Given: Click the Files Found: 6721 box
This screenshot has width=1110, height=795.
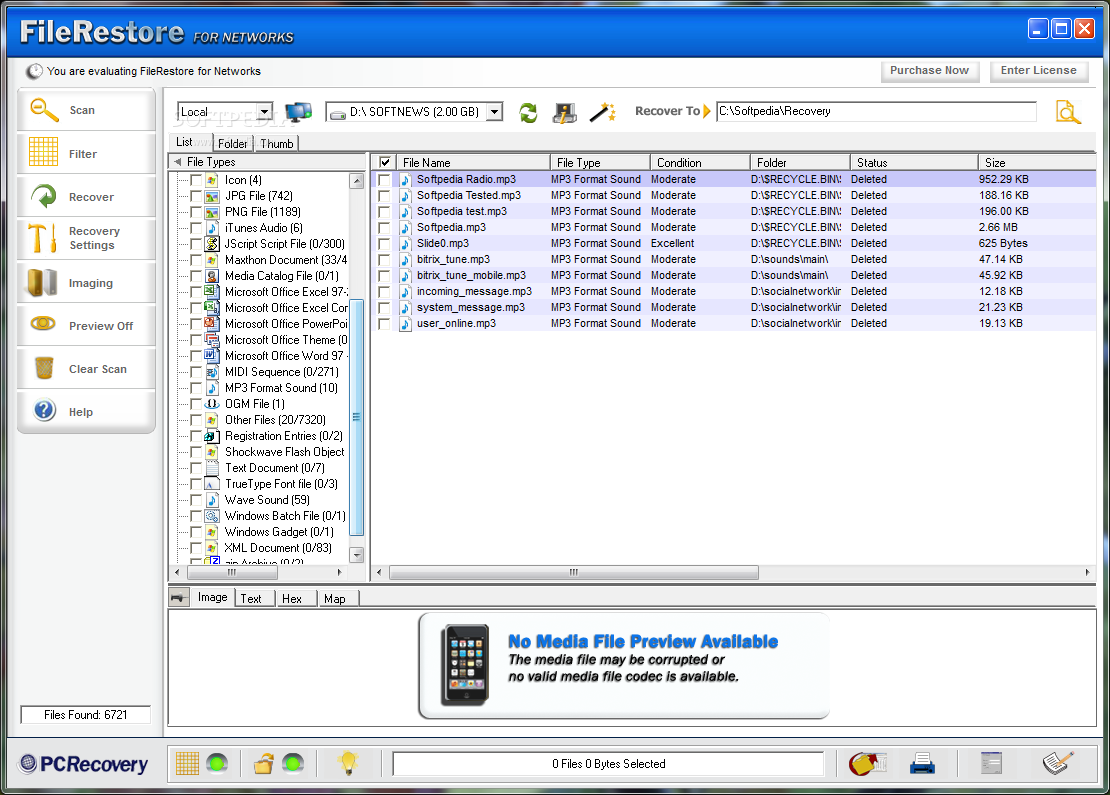Looking at the screenshot, I should pyautogui.click(x=86, y=715).
